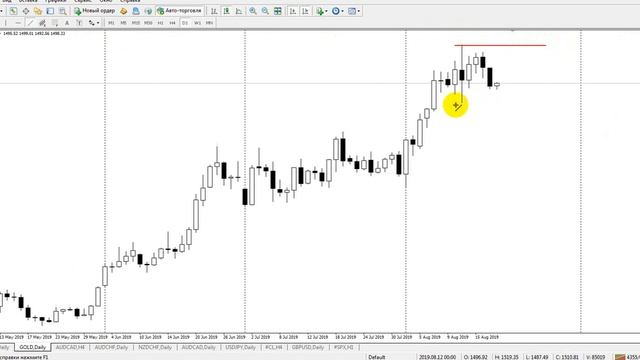This screenshot has width=640, height=360.
Task: Select the Fibonacci retracement tool
Action: coord(54,23)
